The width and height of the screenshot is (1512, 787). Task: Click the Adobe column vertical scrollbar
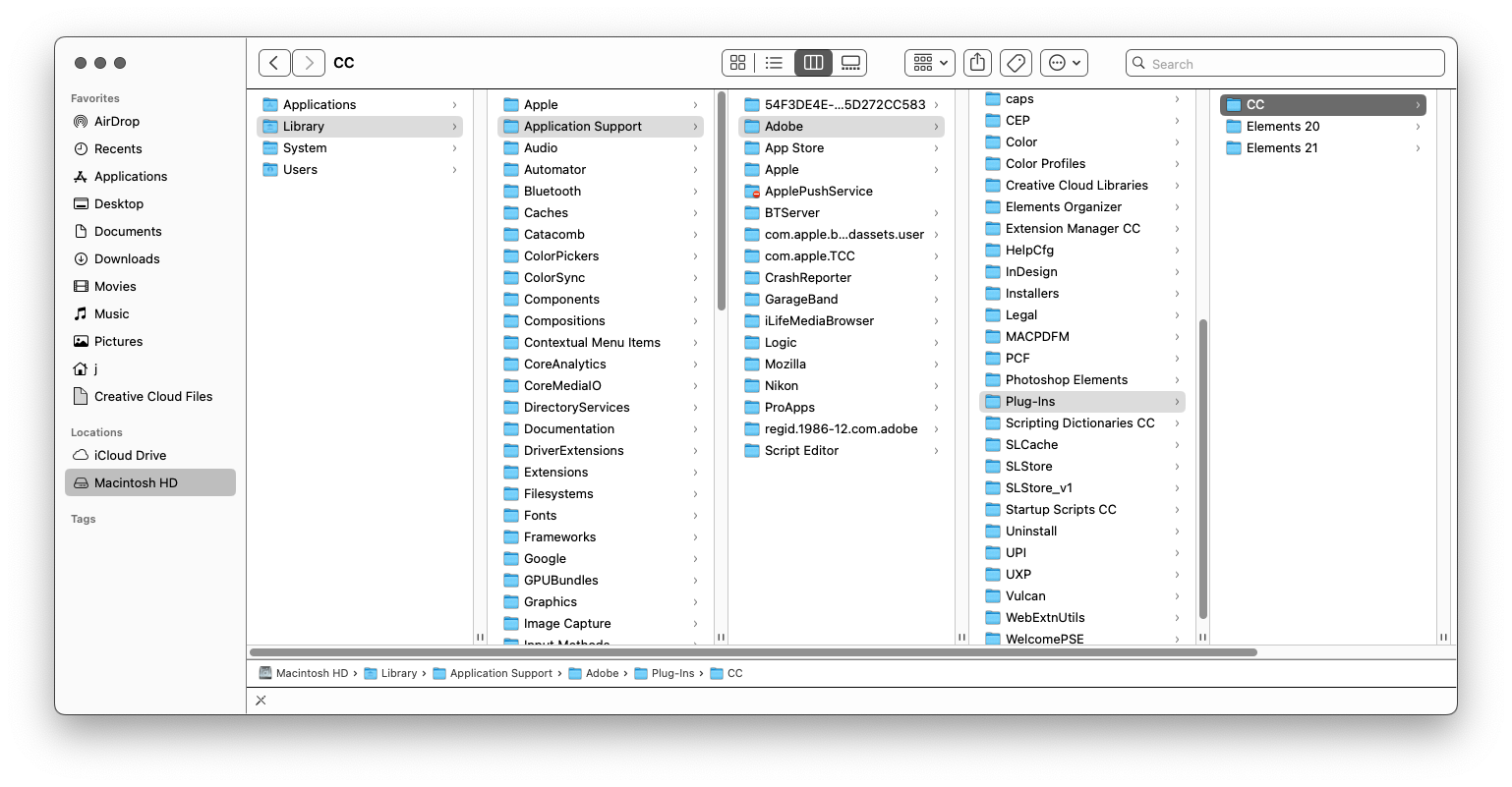[1202, 470]
